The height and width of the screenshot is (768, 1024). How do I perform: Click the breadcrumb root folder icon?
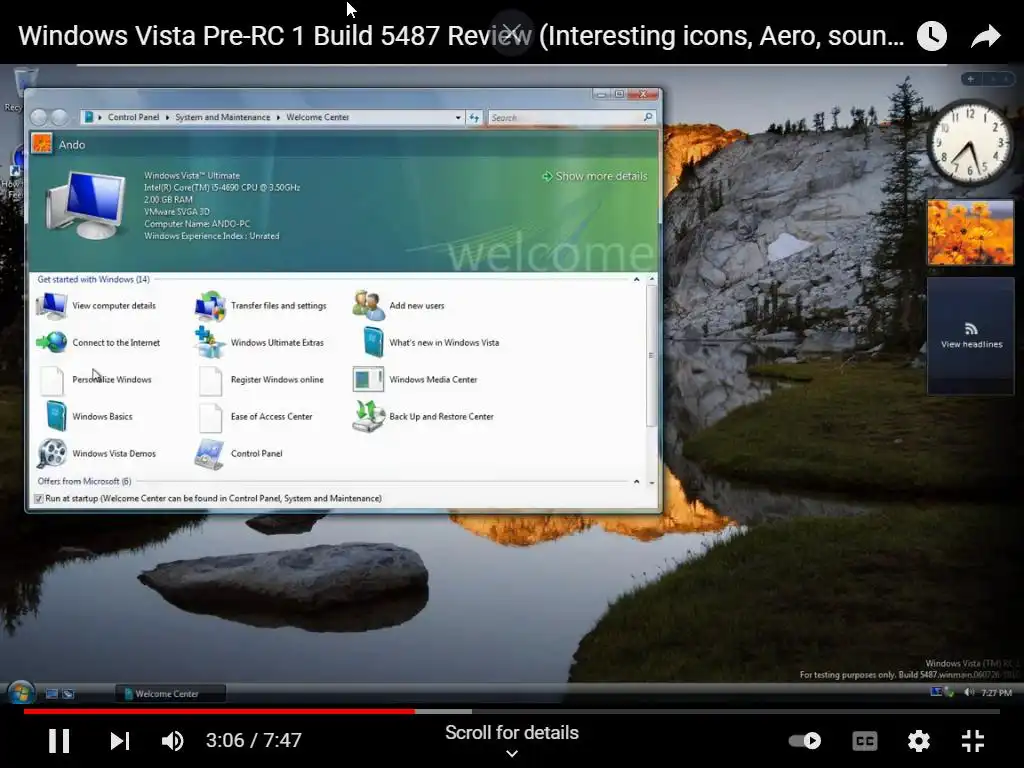click(89, 117)
